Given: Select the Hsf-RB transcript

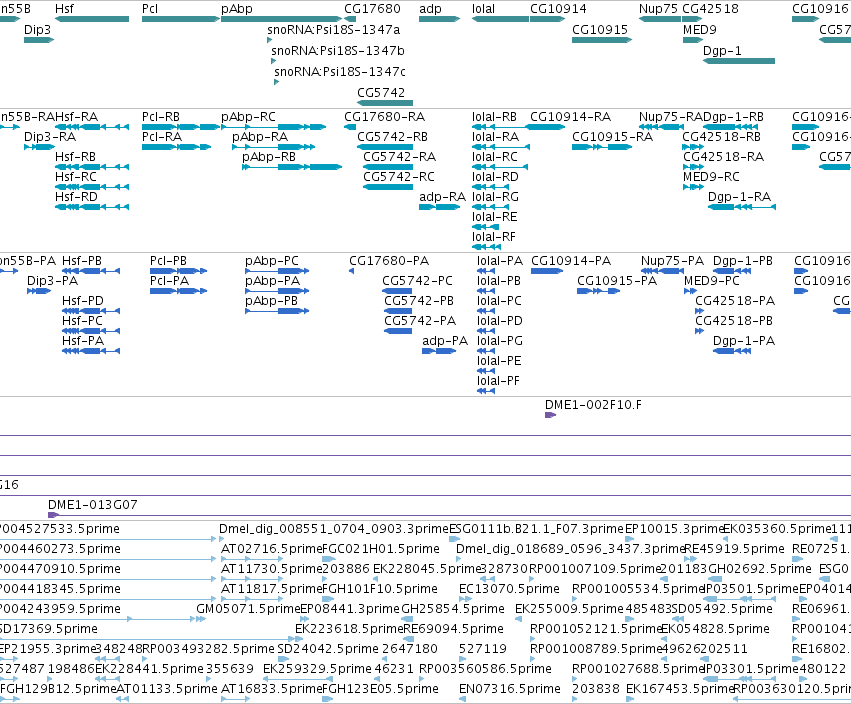Looking at the screenshot, I should (x=92, y=167).
